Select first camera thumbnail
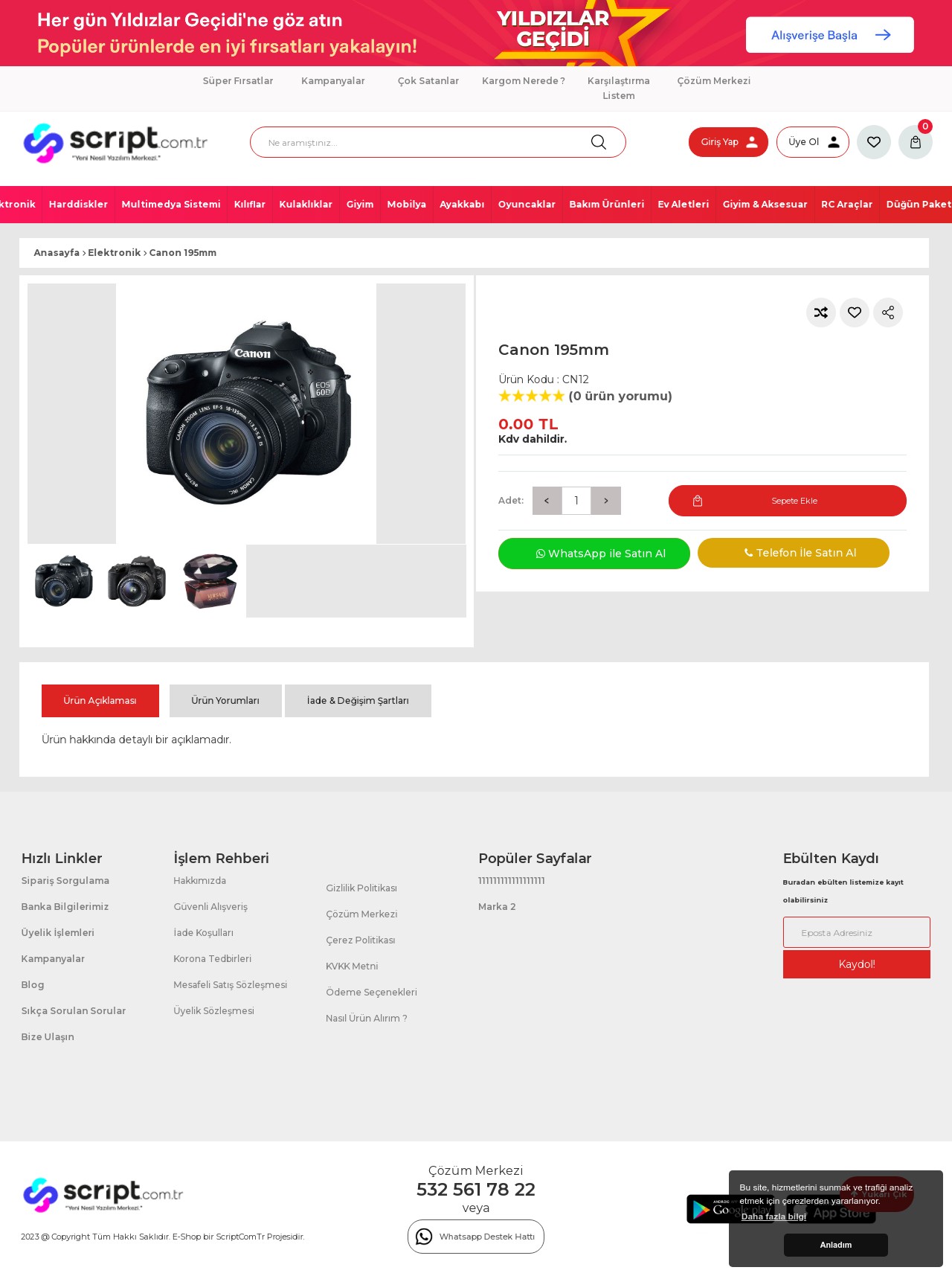Image resolution: width=952 pixels, height=1276 pixels. tap(64, 581)
